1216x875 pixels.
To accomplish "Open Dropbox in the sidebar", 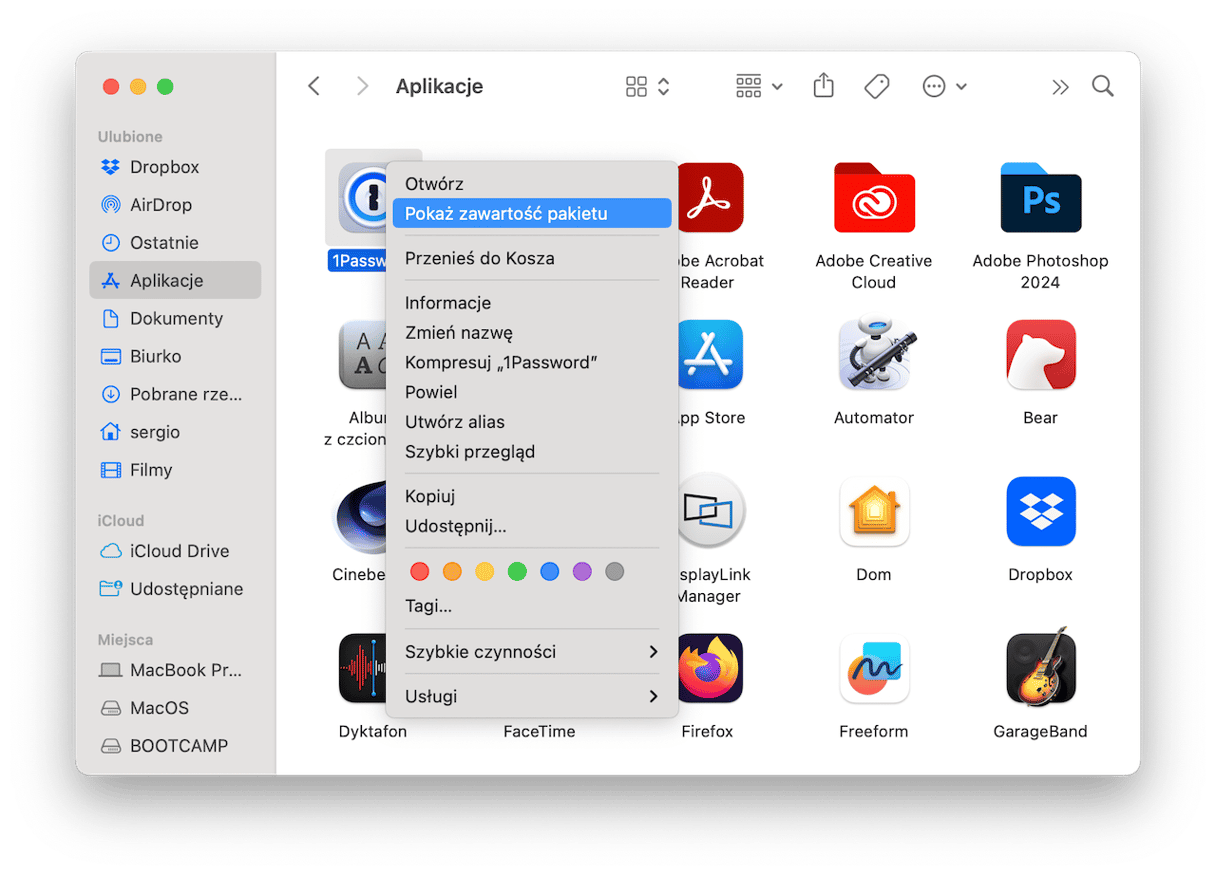I will point(175,167).
